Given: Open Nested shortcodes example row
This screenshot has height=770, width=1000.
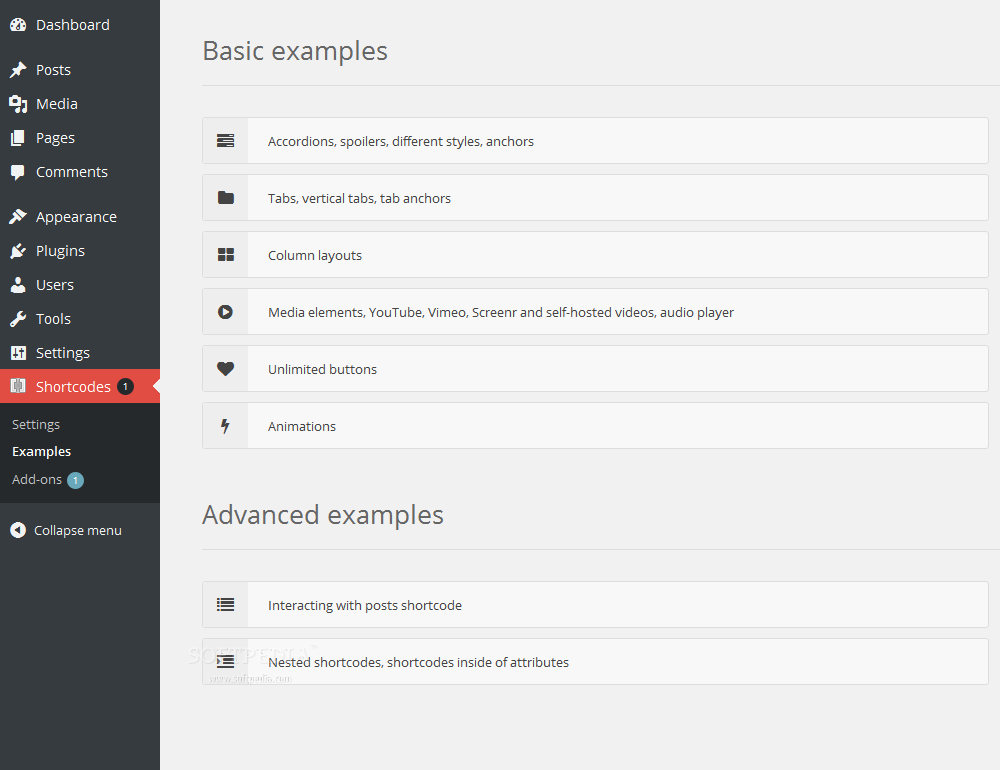Looking at the screenshot, I should point(418,662).
